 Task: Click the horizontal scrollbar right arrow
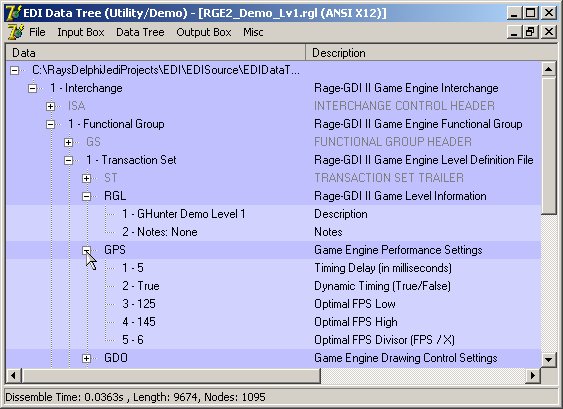pyautogui.click(x=533, y=376)
